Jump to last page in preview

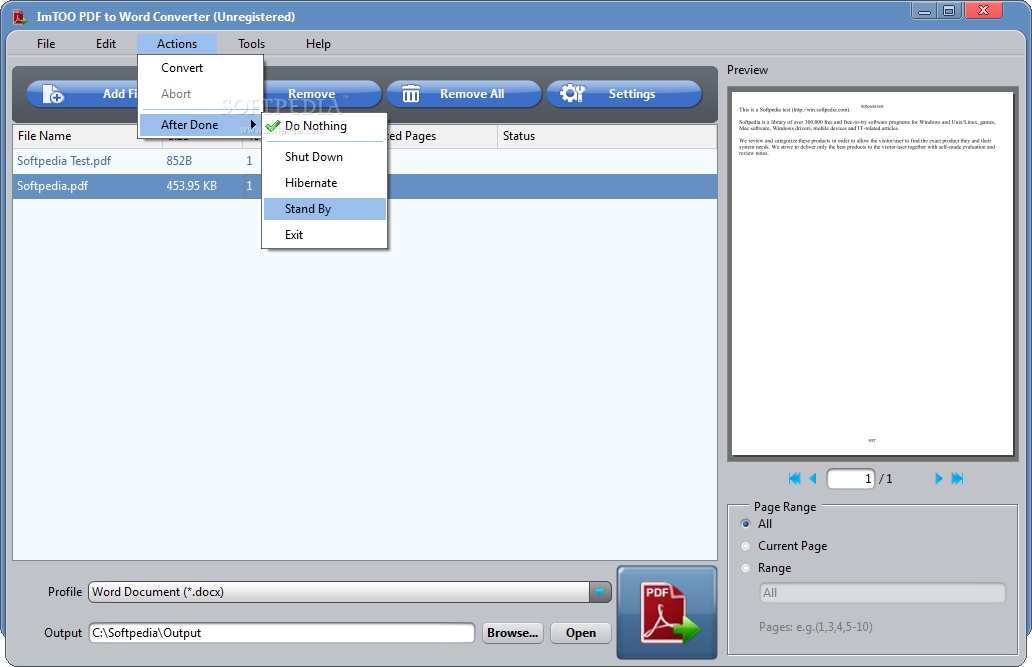click(958, 479)
